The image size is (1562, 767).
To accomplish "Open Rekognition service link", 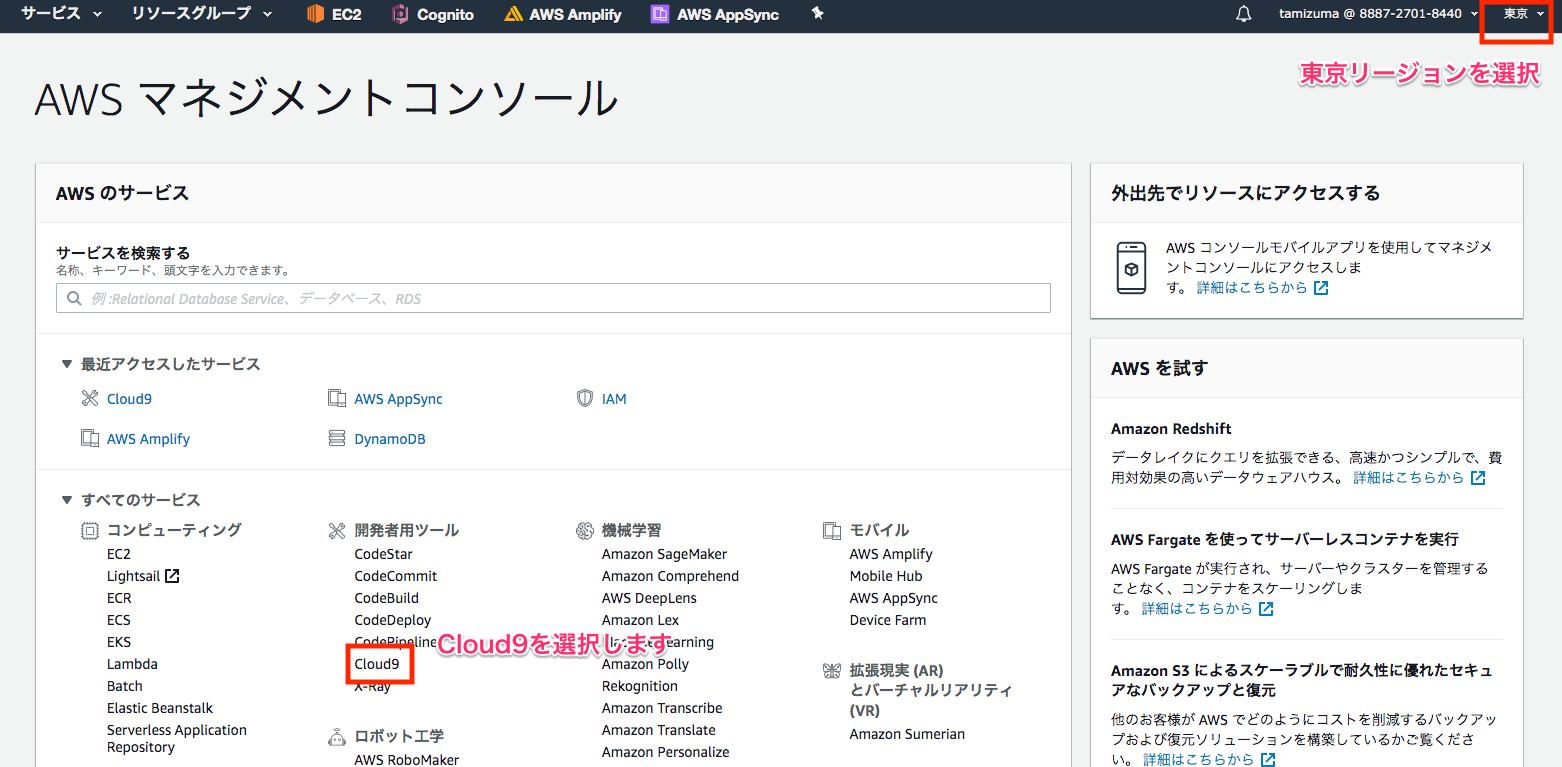I will [640, 686].
